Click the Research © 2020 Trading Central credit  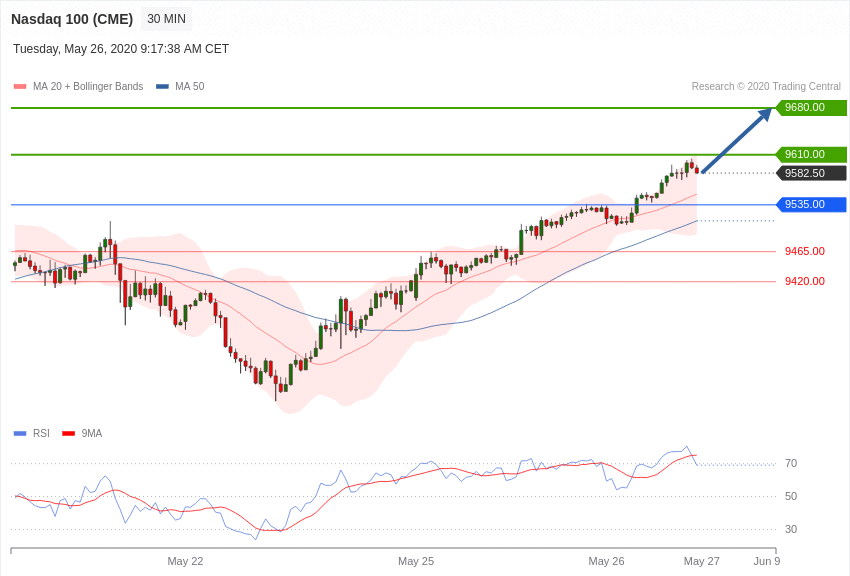766,86
